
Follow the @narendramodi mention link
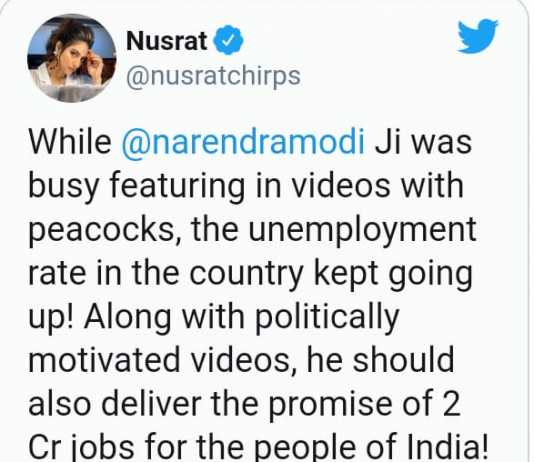[243, 142]
